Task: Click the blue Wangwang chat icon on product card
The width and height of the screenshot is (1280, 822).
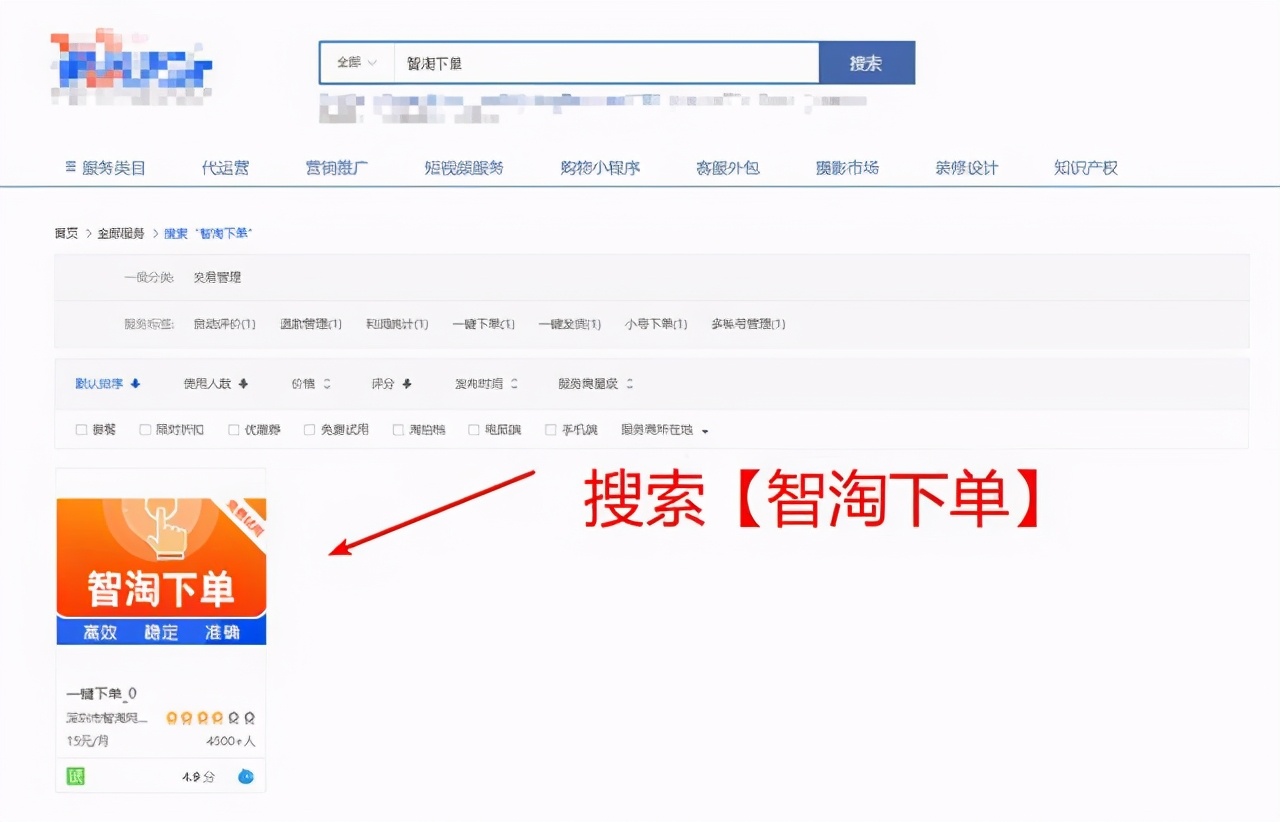Action: [x=245, y=775]
